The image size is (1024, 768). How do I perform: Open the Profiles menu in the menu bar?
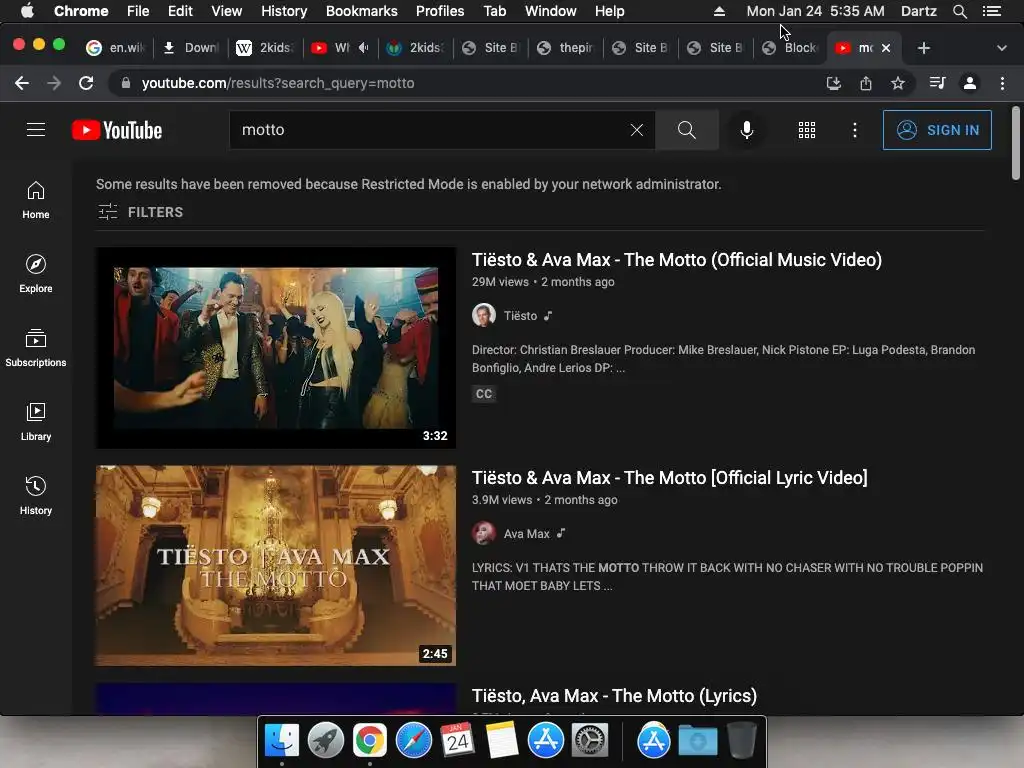(x=440, y=11)
